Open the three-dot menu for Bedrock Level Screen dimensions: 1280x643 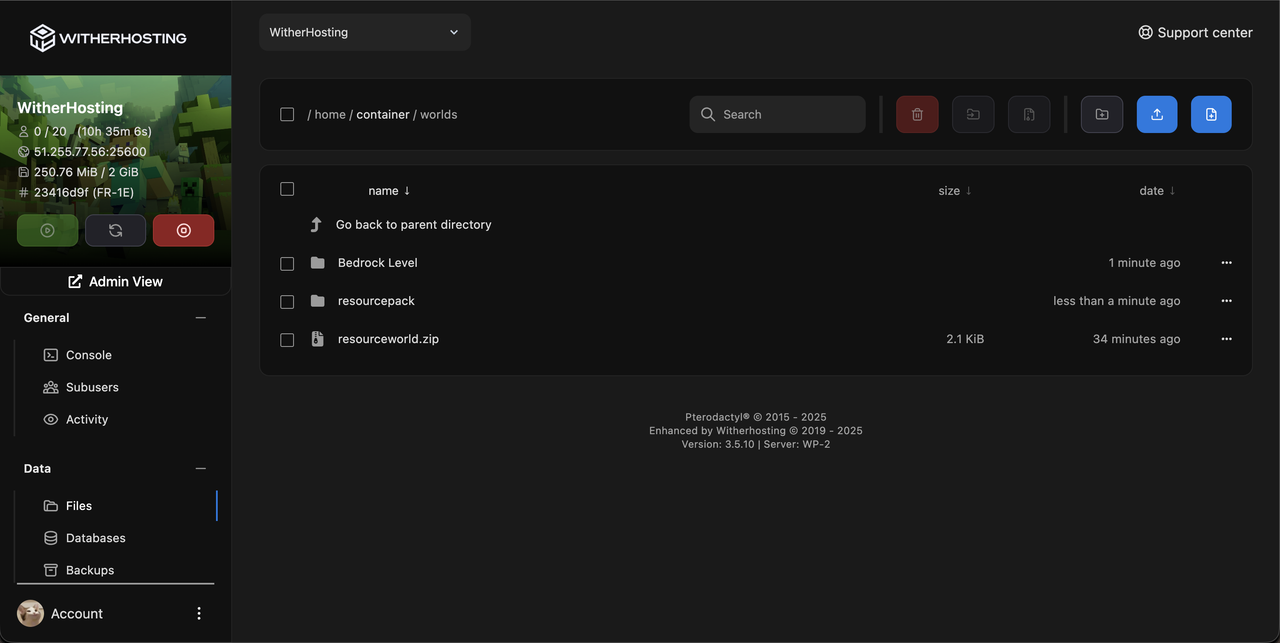pos(1227,263)
